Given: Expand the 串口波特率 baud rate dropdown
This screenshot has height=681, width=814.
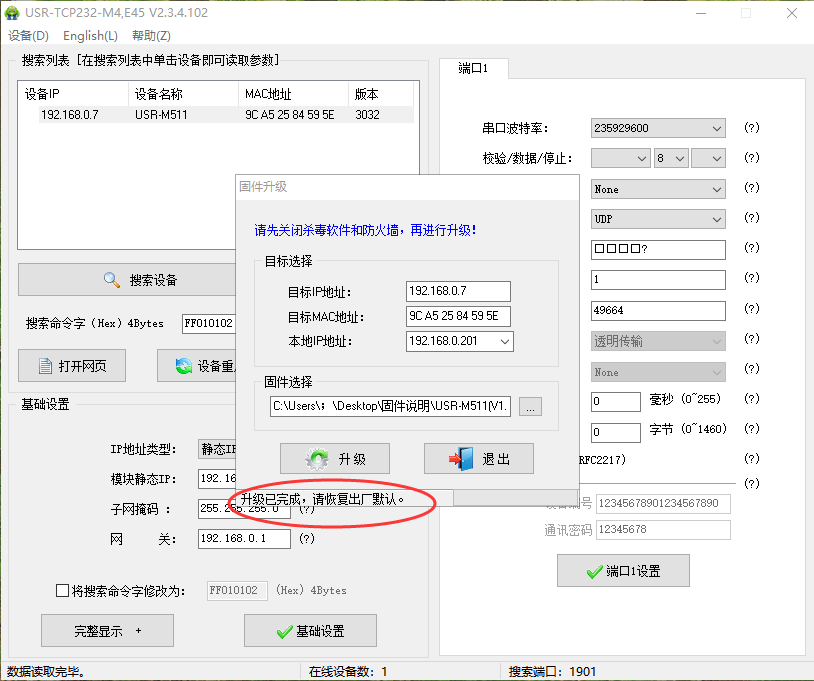Looking at the screenshot, I should tap(716, 128).
